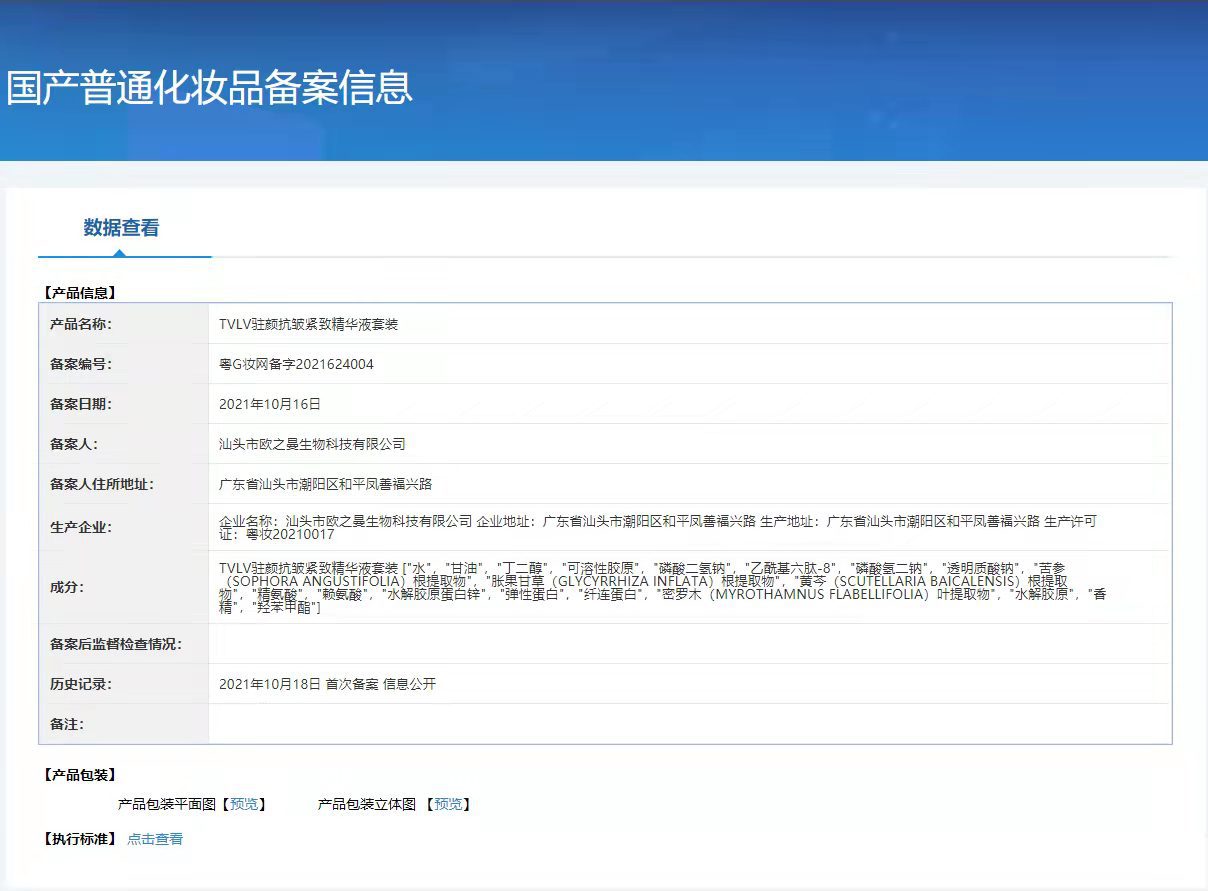Viewport: 1208px width, 891px height.
Task: Click the 备案后监督检查情况 row label
Action: (x=116, y=644)
